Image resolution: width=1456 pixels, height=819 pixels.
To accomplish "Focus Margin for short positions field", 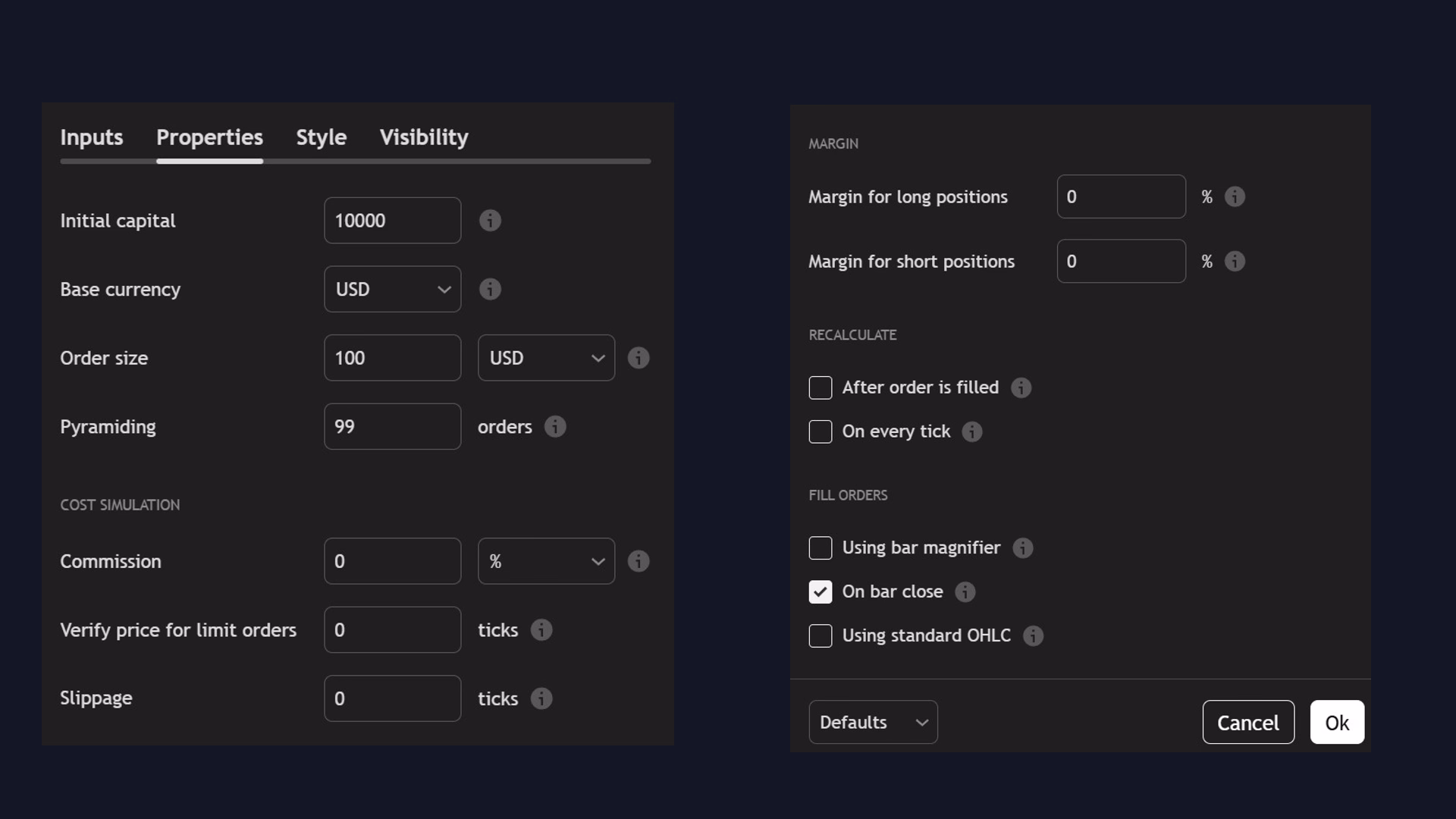I will click(x=1122, y=261).
